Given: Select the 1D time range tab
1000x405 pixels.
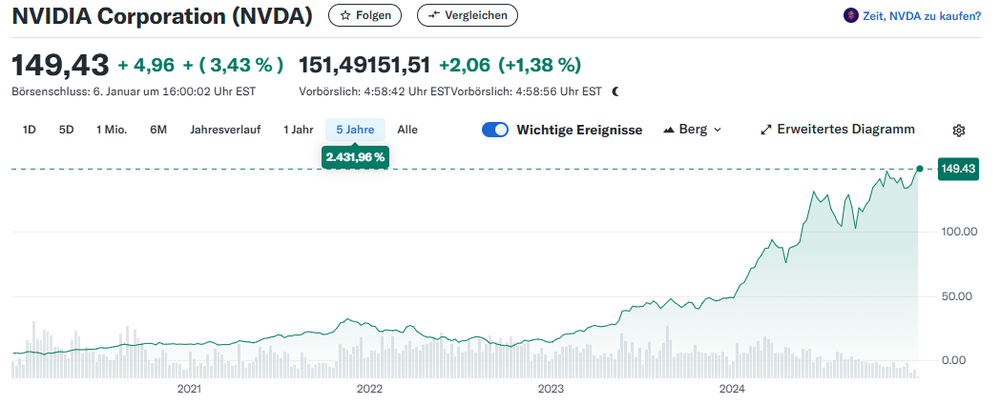Looking at the screenshot, I should coord(29,129).
